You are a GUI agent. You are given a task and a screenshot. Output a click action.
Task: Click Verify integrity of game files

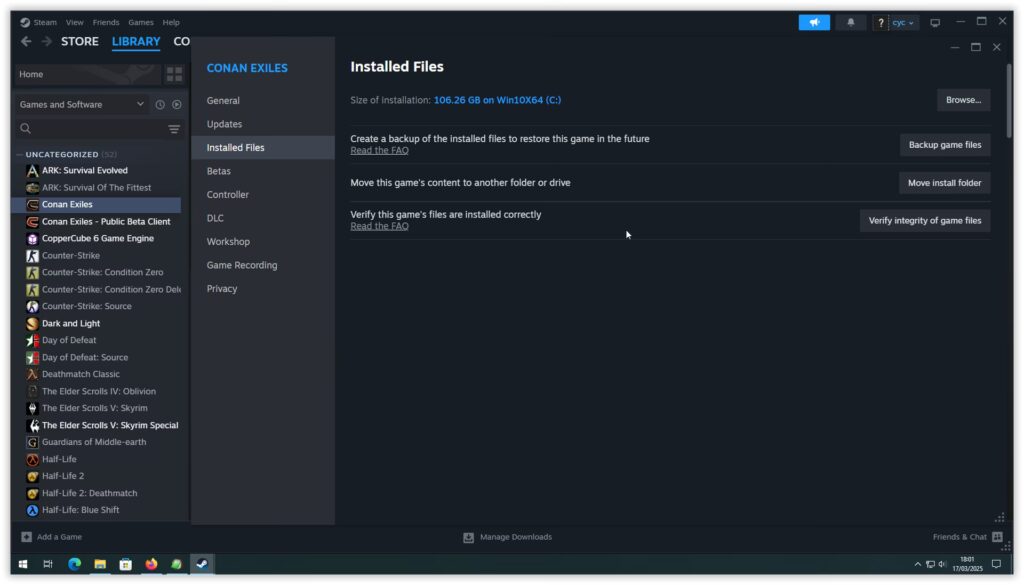coord(925,221)
